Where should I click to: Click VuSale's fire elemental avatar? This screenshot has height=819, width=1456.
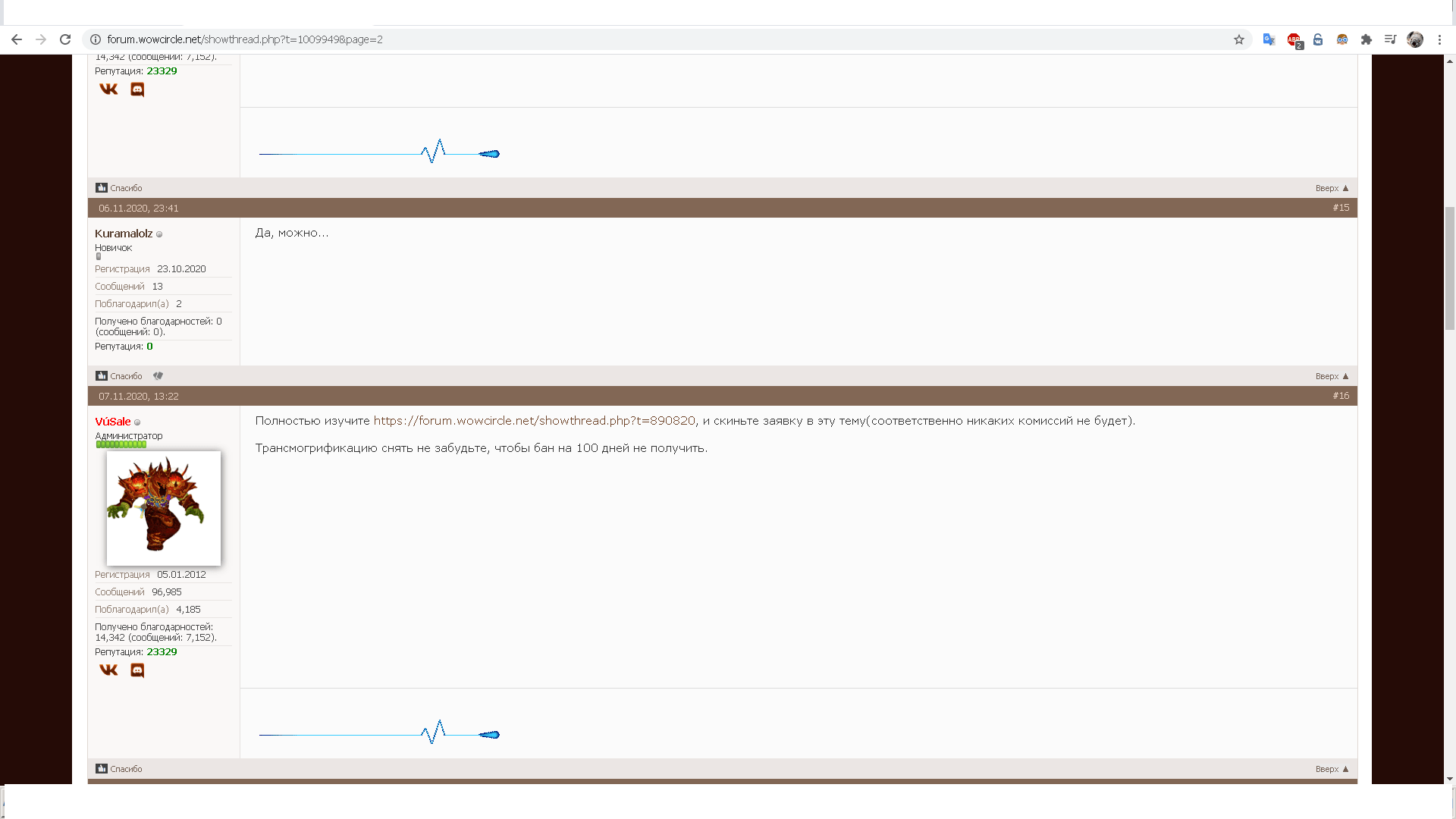pos(164,508)
